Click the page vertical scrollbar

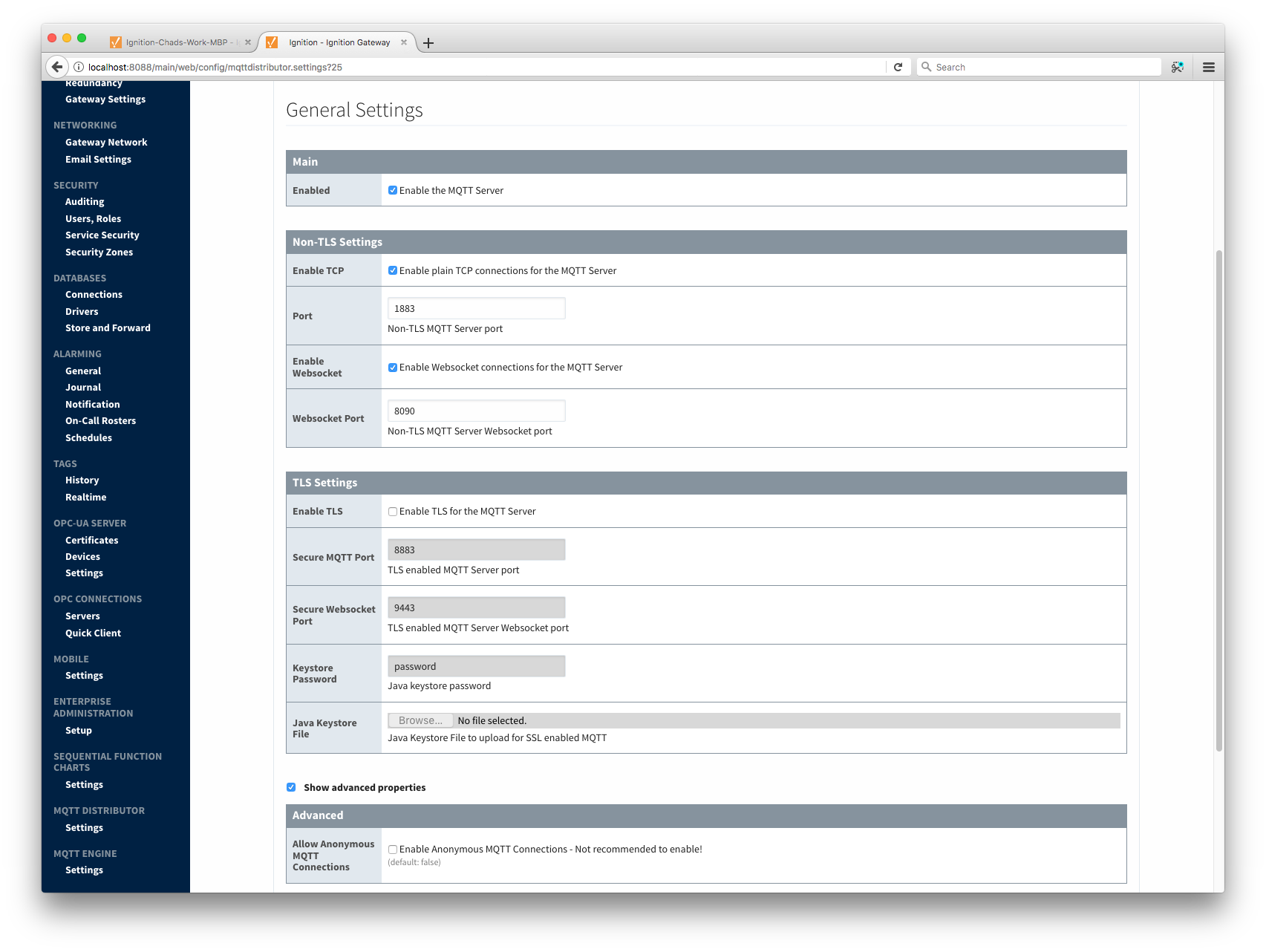coord(1218,501)
